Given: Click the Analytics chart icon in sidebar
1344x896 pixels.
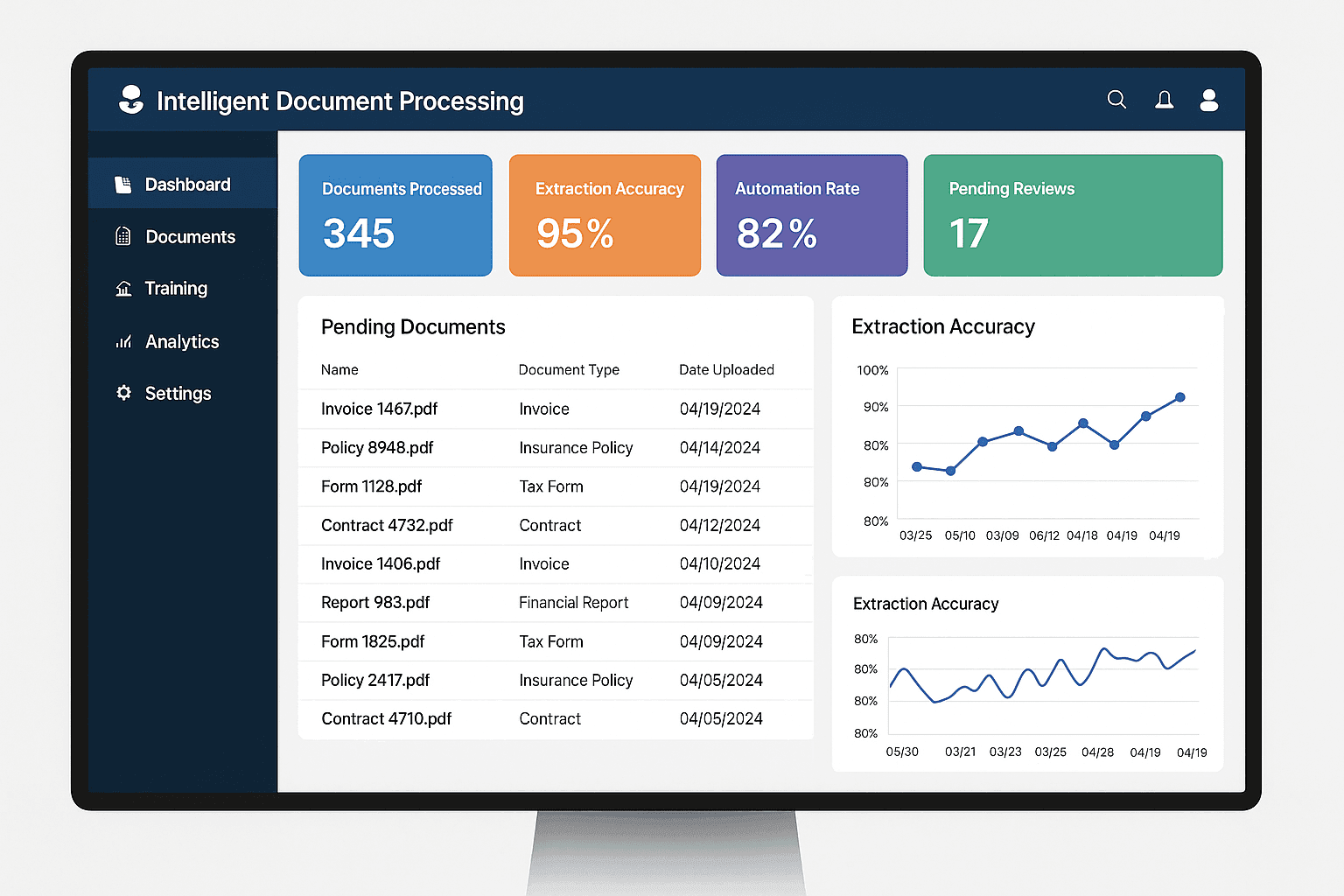Looking at the screenshot, I should pos(122,341).
